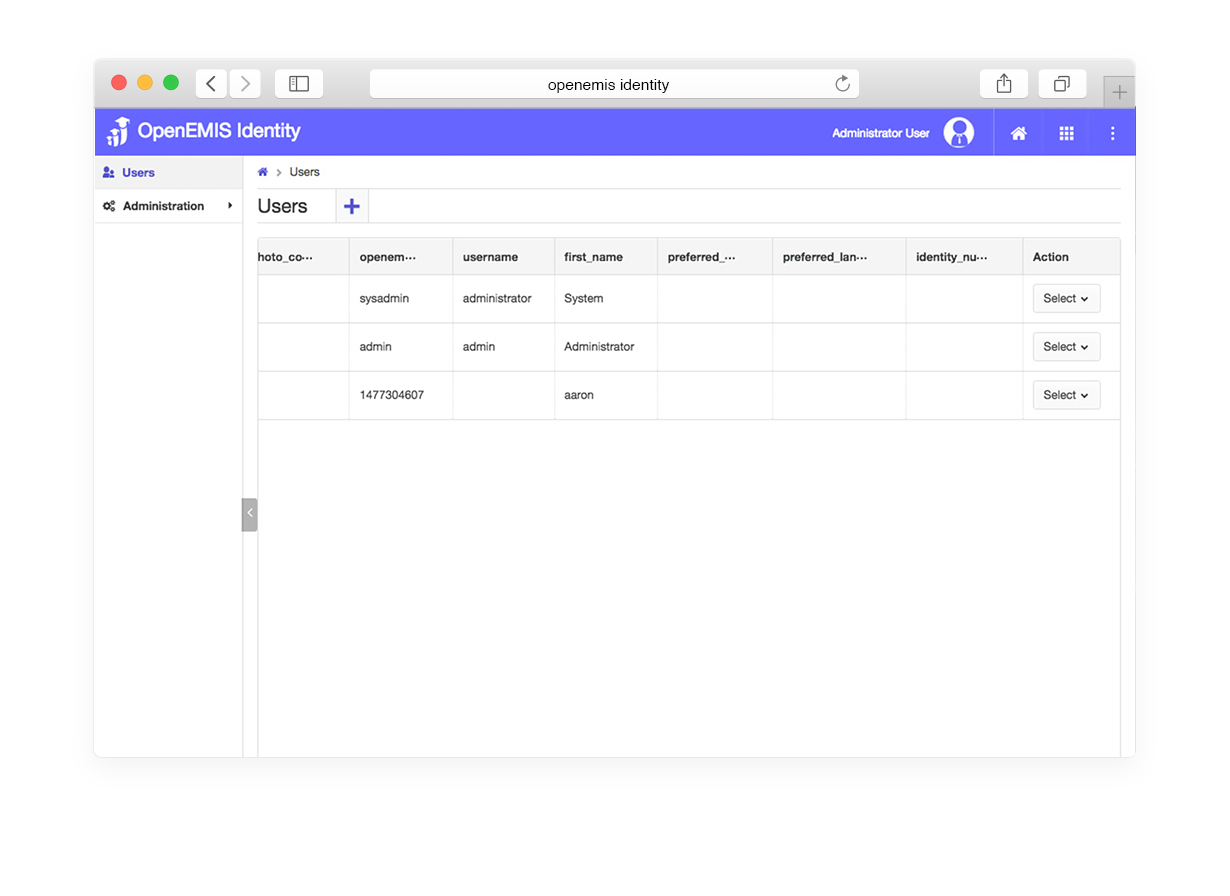Show all browser tabs overview

1062,84
